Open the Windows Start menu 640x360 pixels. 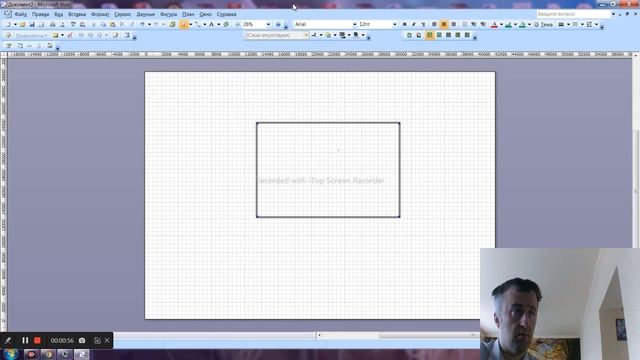coord(11,354)
